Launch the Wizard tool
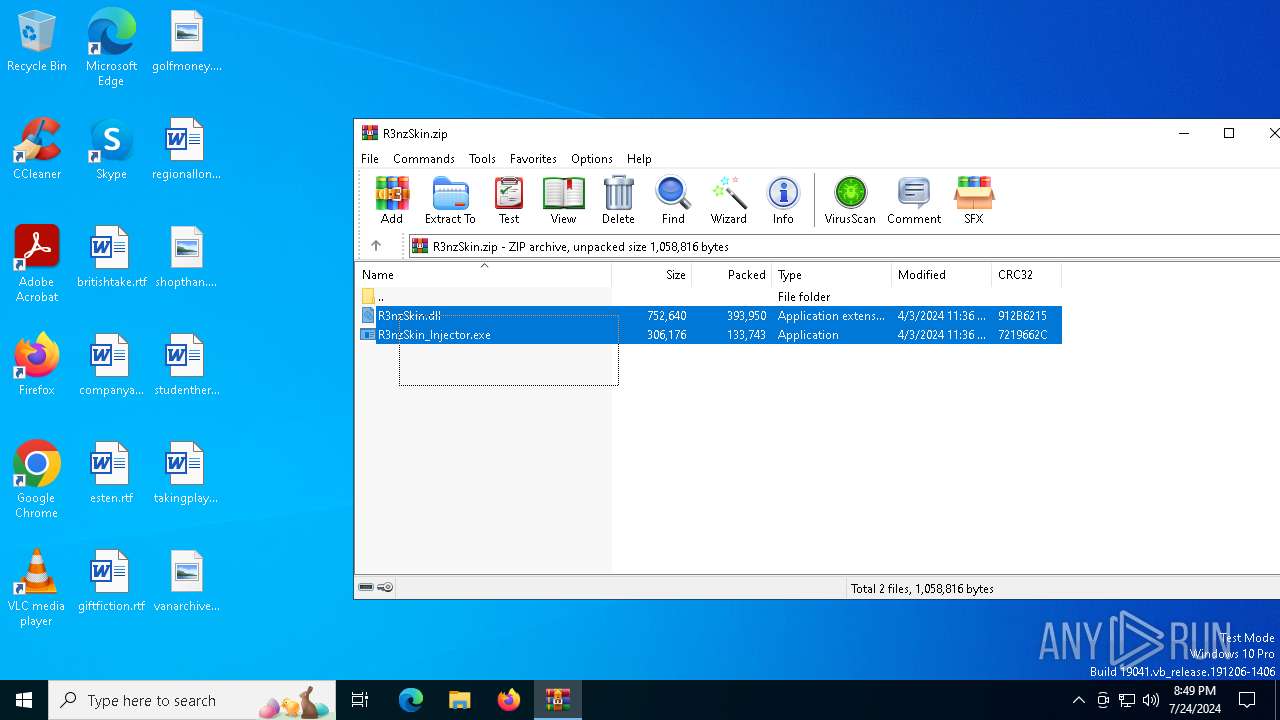Viewport: 1280px width, 720px height. click(728, 200)
